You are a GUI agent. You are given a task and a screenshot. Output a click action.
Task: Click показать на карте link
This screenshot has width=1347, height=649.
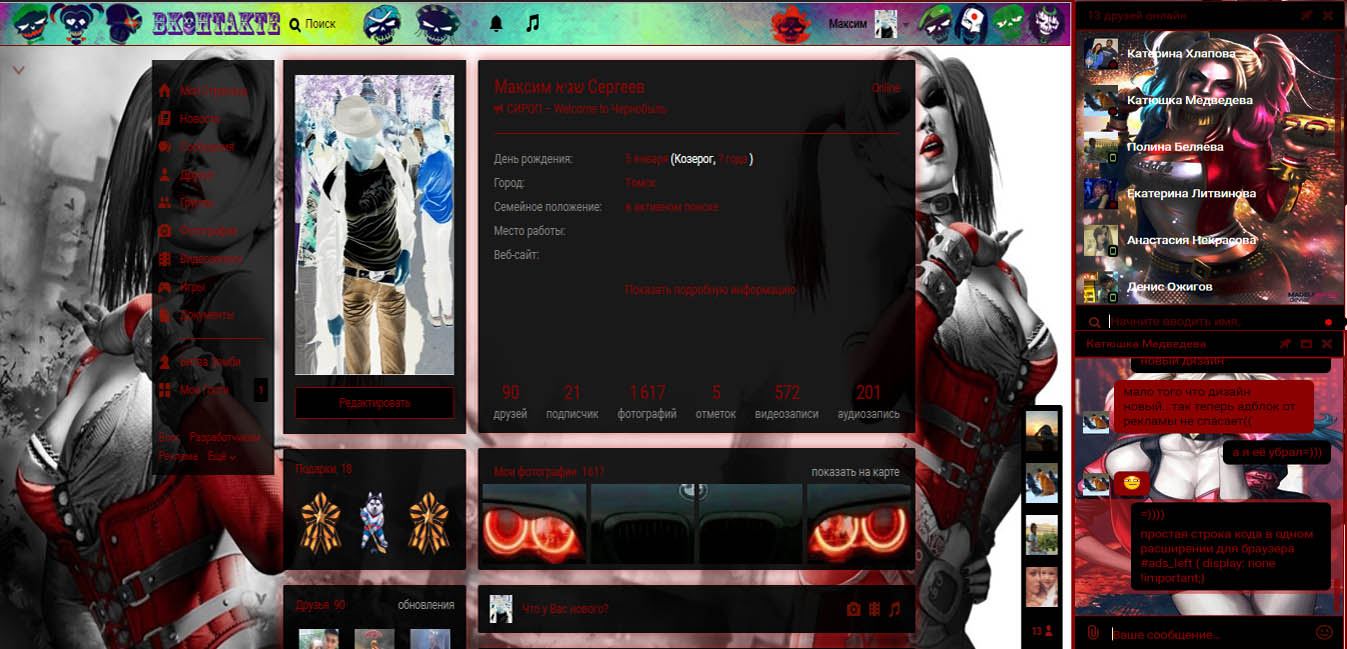click(855, 472)
